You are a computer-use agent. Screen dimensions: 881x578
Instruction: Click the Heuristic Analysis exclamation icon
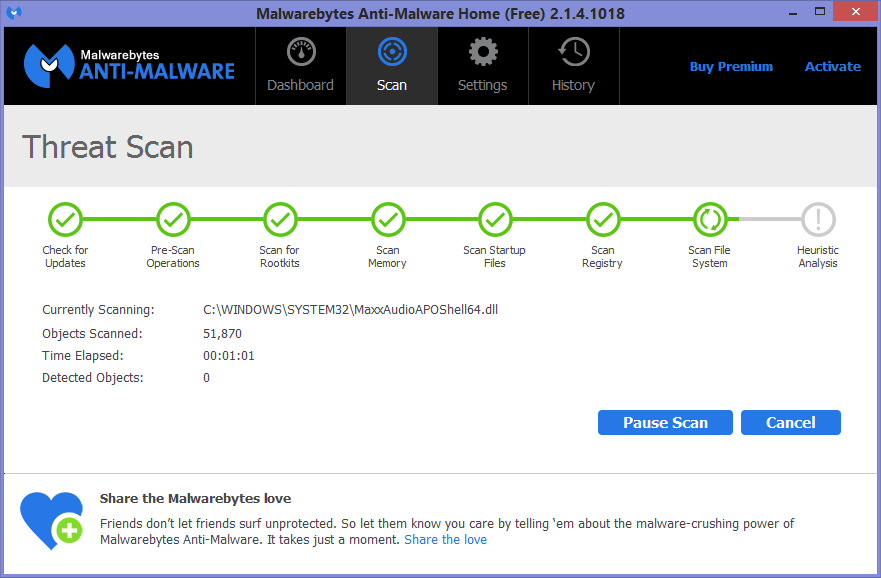(818, 220)
